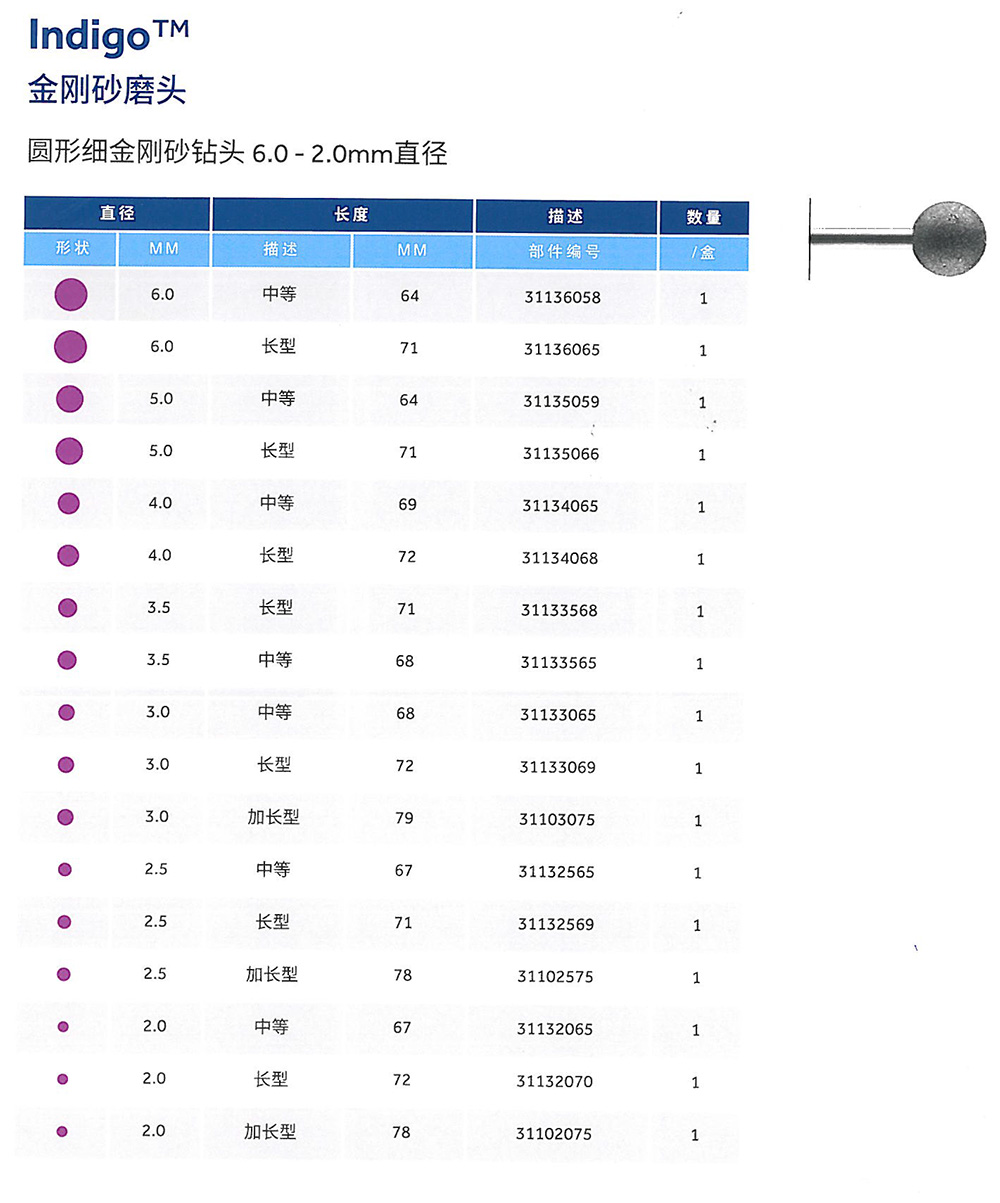
Task: Click 长型 in row 31133568
Action: tap(276, 607)
